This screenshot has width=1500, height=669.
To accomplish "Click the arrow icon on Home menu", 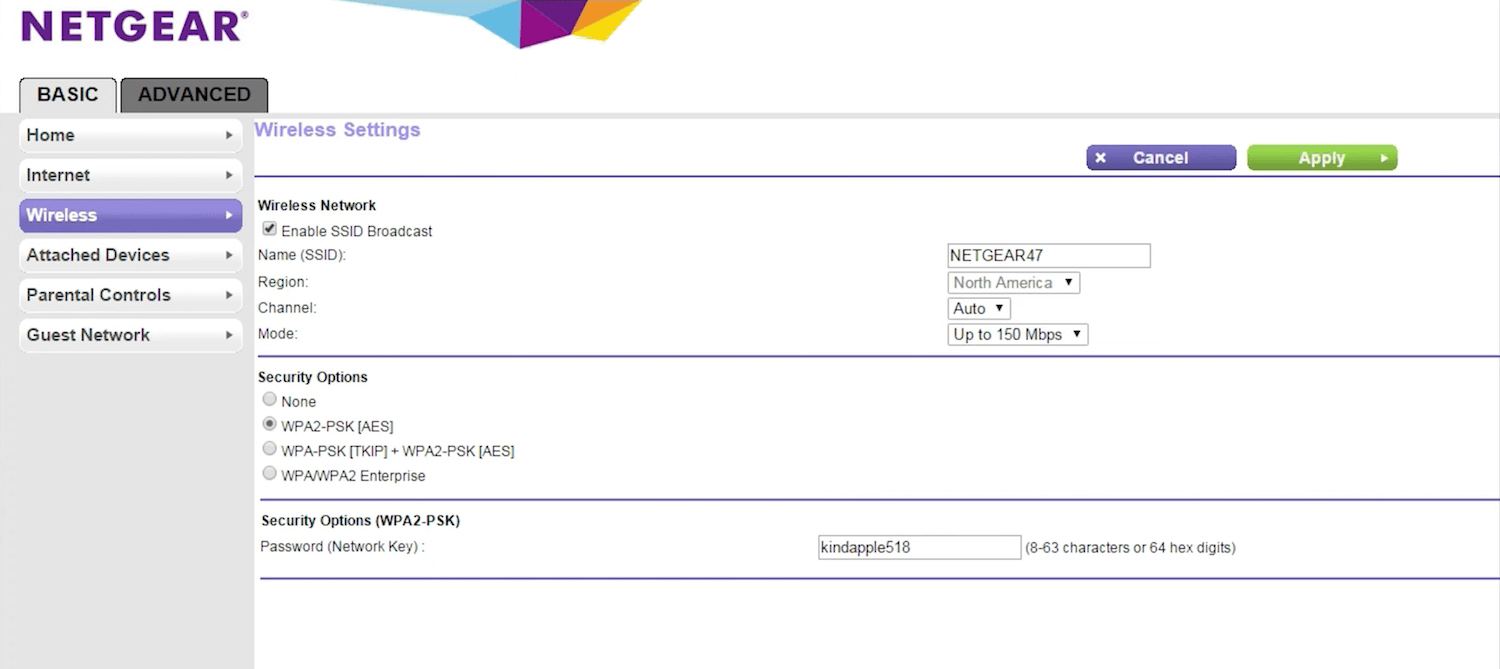I will point(229,135).
